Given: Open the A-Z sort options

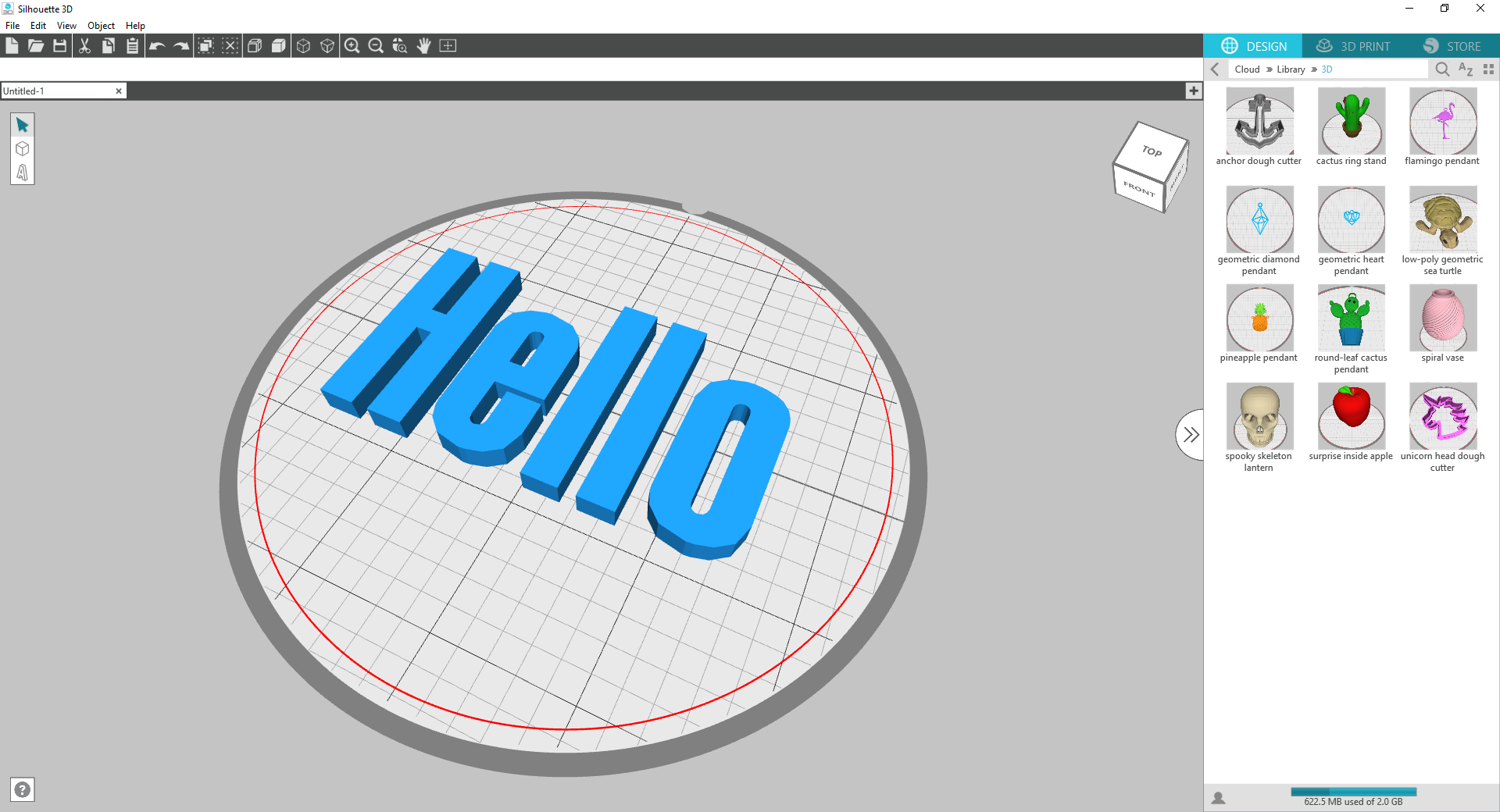Looking at the screenshot, I should point(1466,69).
